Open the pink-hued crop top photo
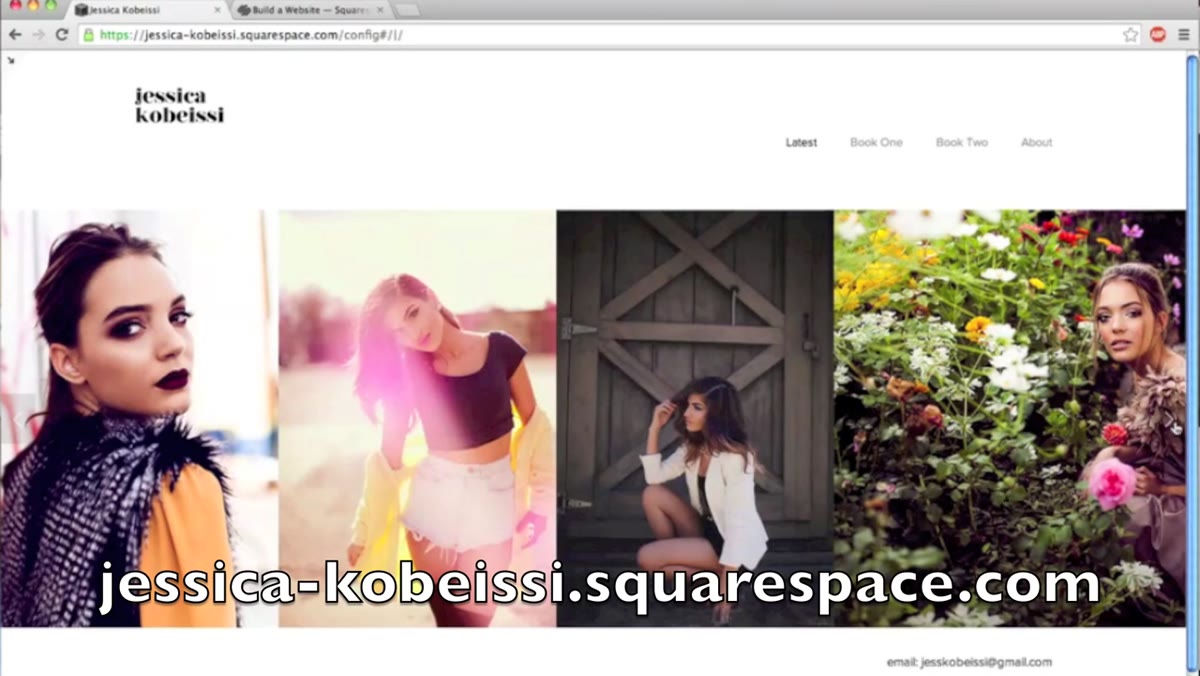This screenshot has height=676, width=1200. (417, 418)
